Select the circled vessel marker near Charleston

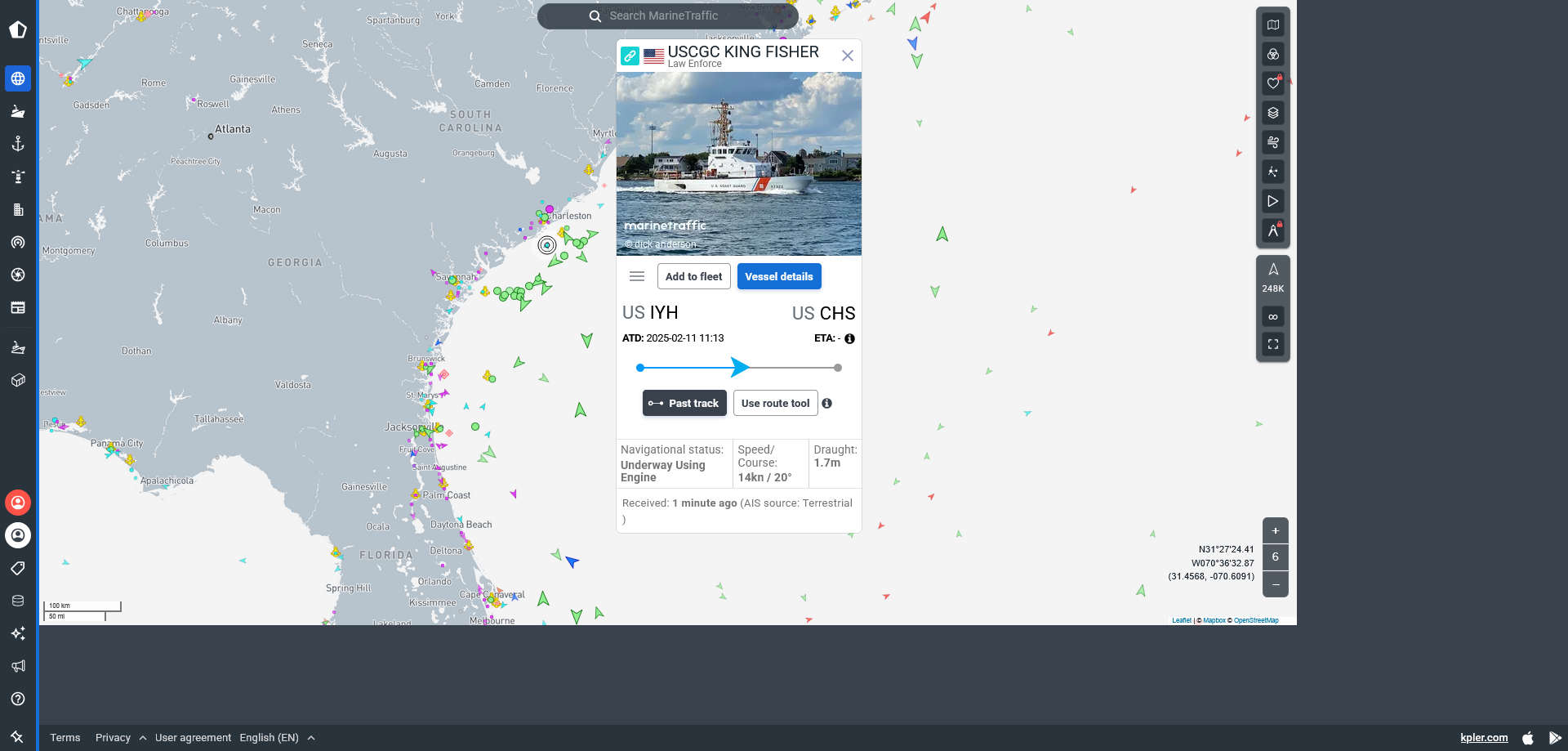click(x=547, y=244)
